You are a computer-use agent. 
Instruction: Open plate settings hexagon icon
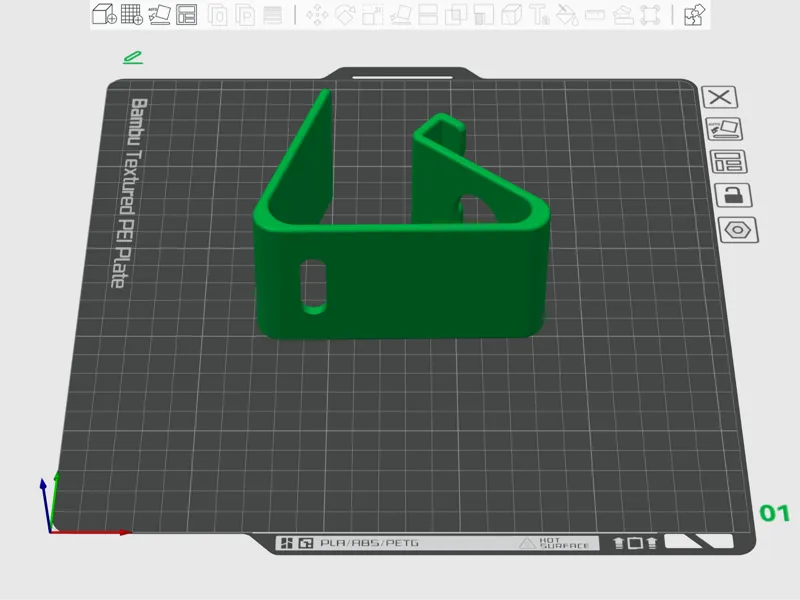[738, 230]
